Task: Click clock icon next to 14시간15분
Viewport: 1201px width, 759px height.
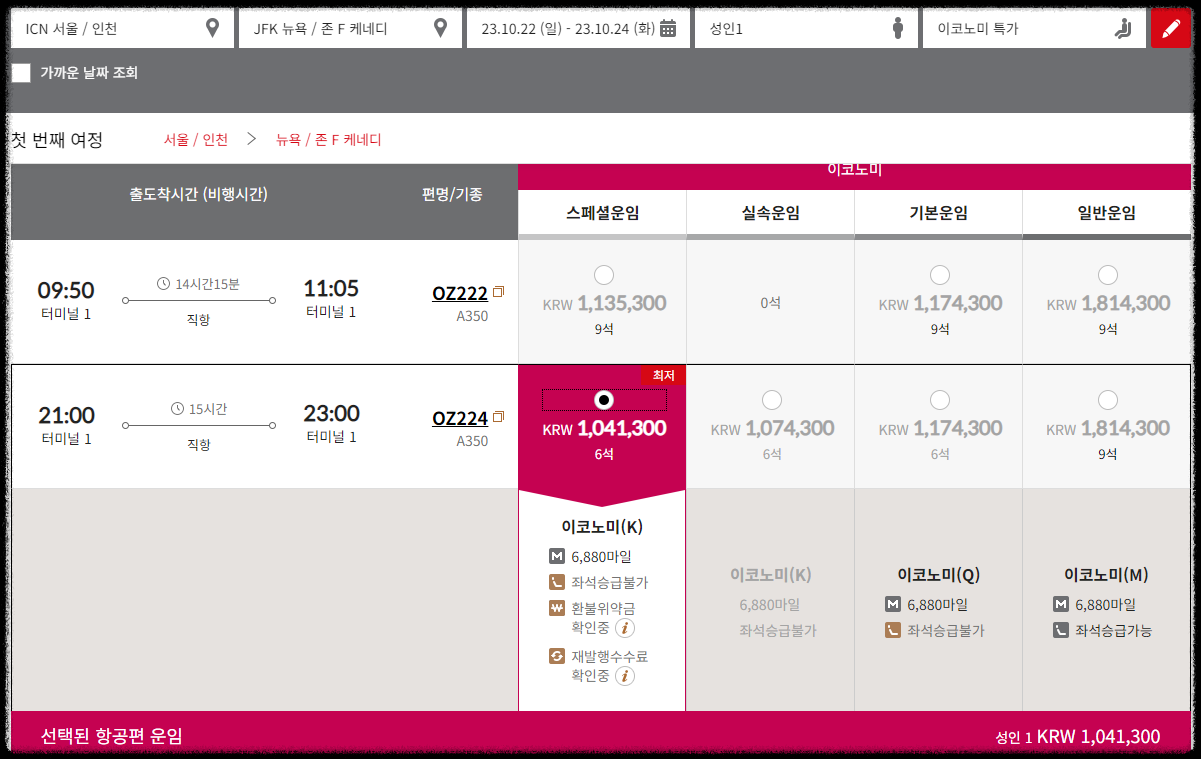Action: click(164, 284)
